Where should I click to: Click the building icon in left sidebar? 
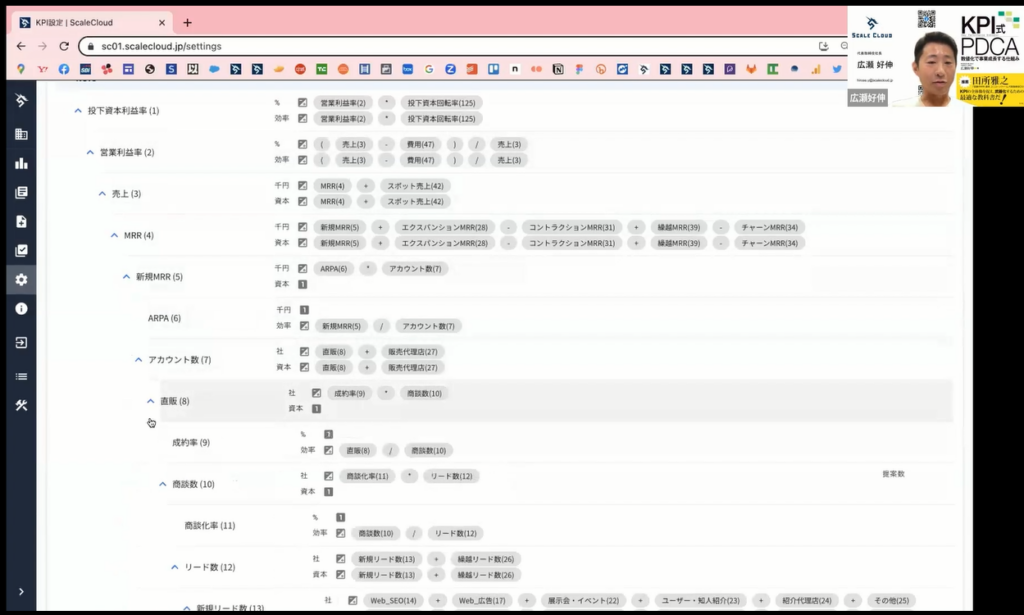pos(21,134)
